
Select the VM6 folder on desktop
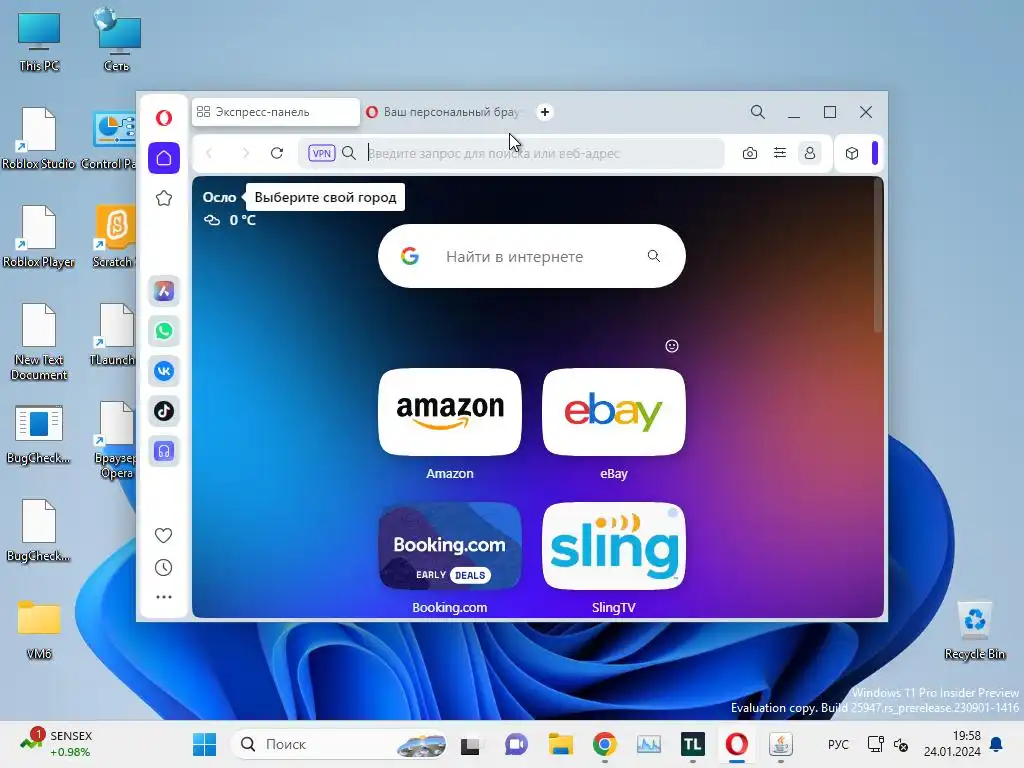39,630
